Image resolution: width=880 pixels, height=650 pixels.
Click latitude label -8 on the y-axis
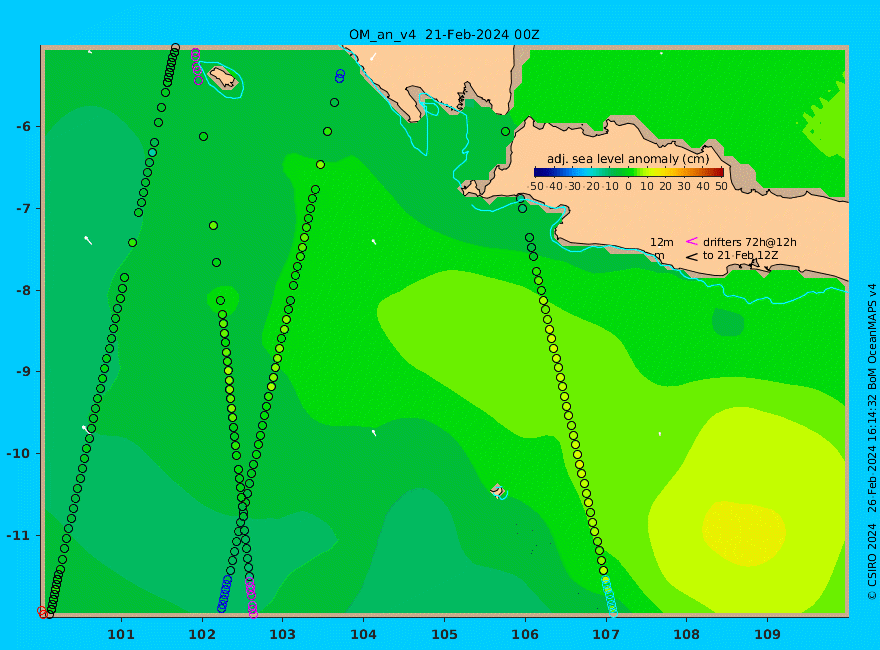click(x=24, y=291)
